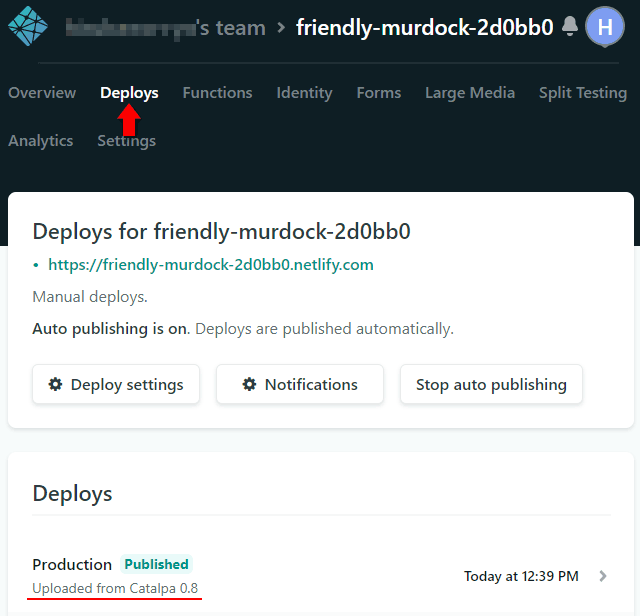Click the friendly-murdock-2d0bb0 site name in header
Viewport: 640px width, 616px height.
click(424, 28)
